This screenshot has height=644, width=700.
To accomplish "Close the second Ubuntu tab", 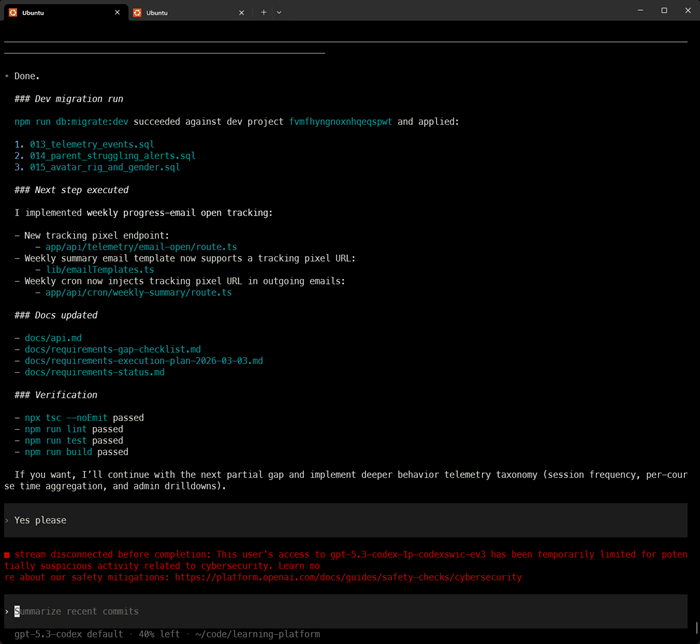I will pos(241,13).
